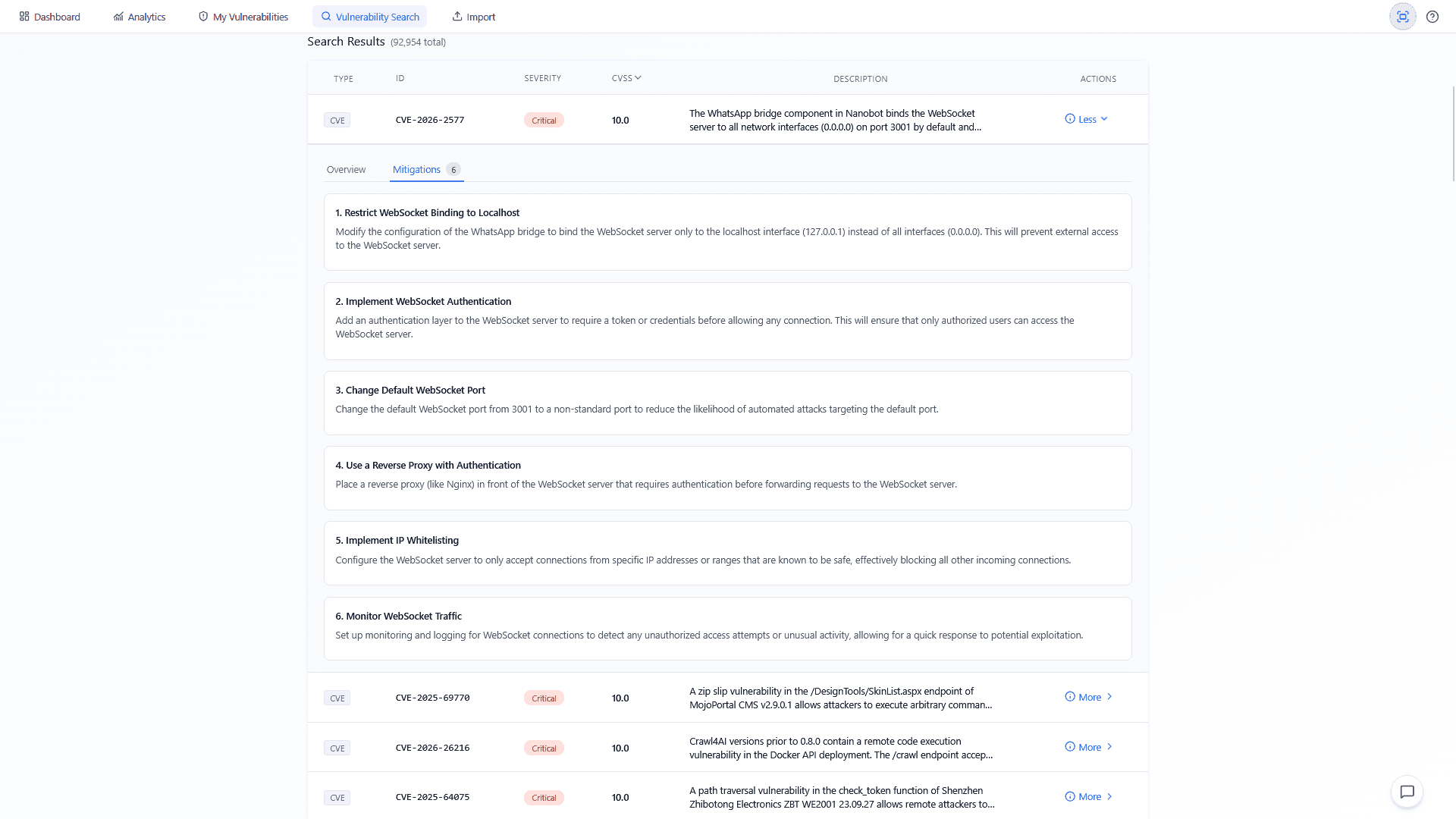1456x819 pixels.
Task: Expand More for CVE-2026-26216
Action: (1089, 747)
